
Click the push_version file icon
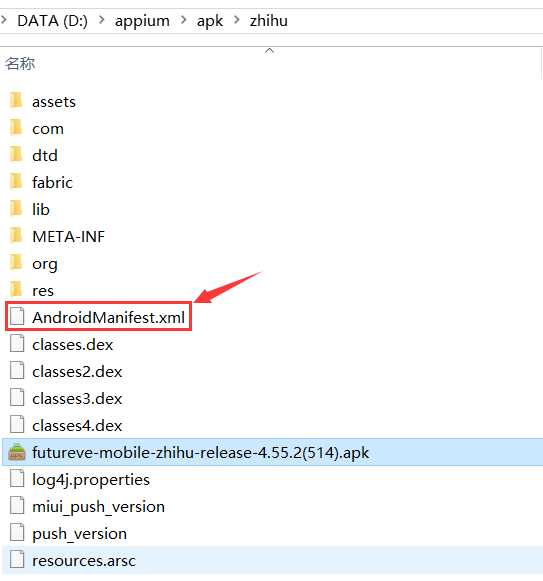[x=17, y=533]
